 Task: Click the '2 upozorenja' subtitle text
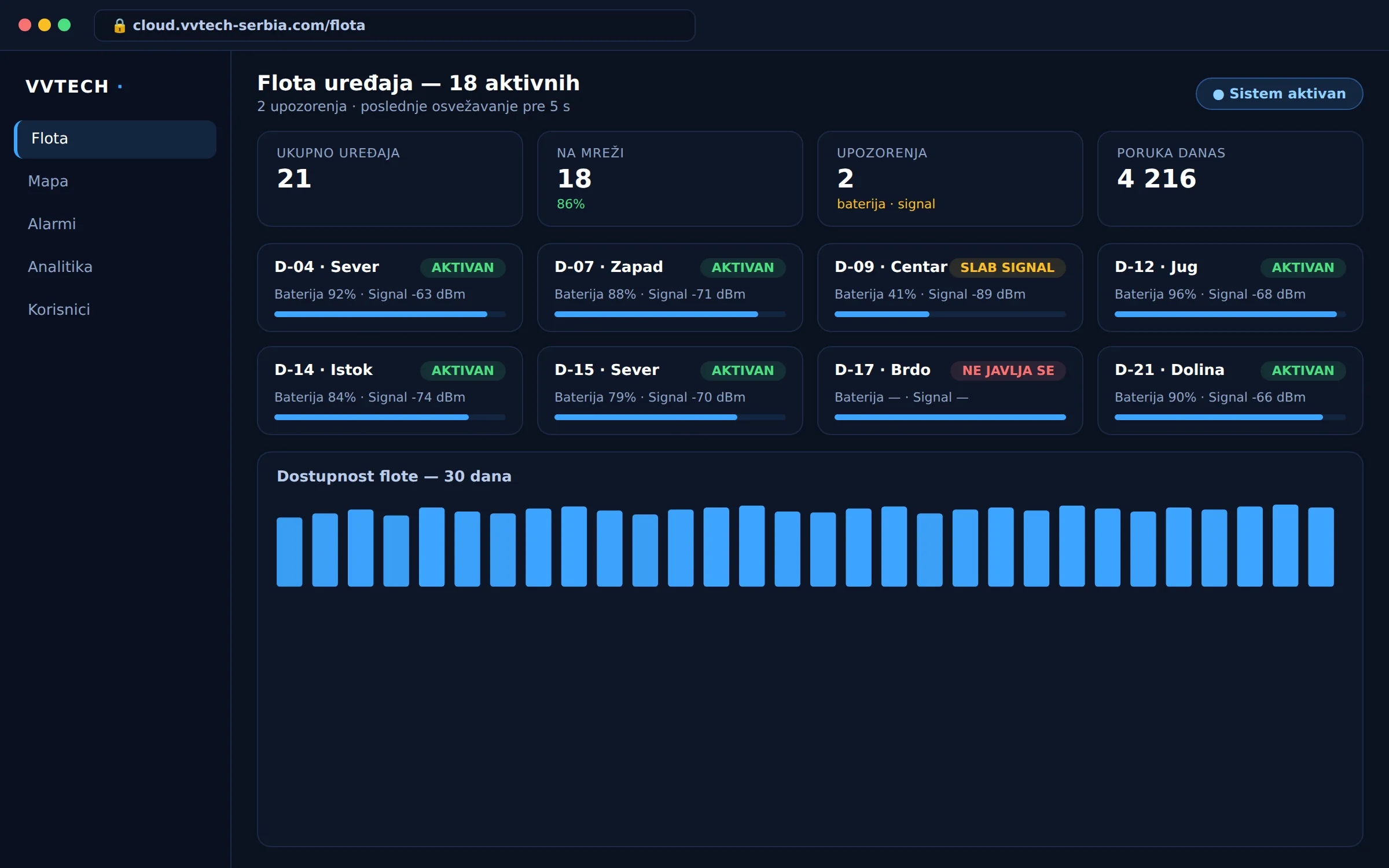[x=302, y=106]
